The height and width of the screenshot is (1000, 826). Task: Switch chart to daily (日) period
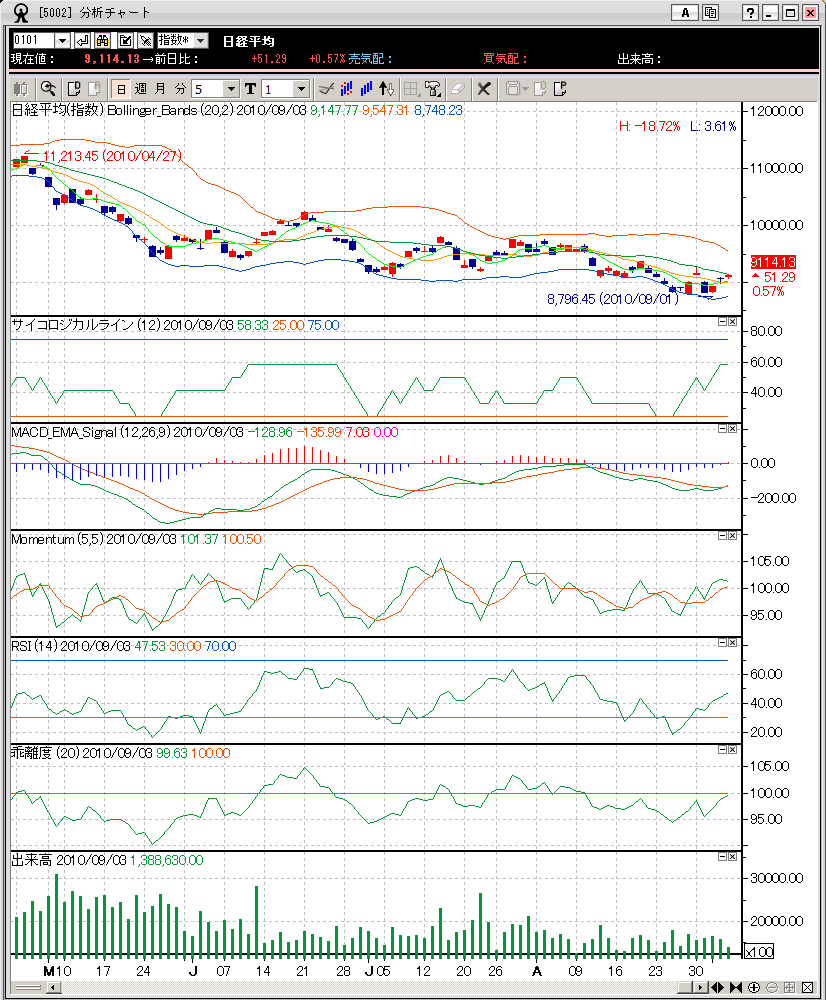click(x=120, y=89)
